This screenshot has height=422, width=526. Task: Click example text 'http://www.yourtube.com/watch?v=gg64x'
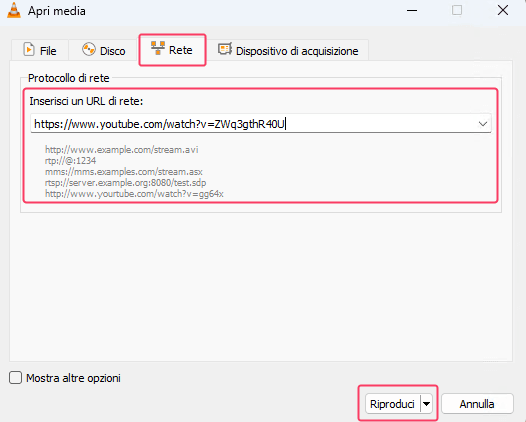[134, 194]
